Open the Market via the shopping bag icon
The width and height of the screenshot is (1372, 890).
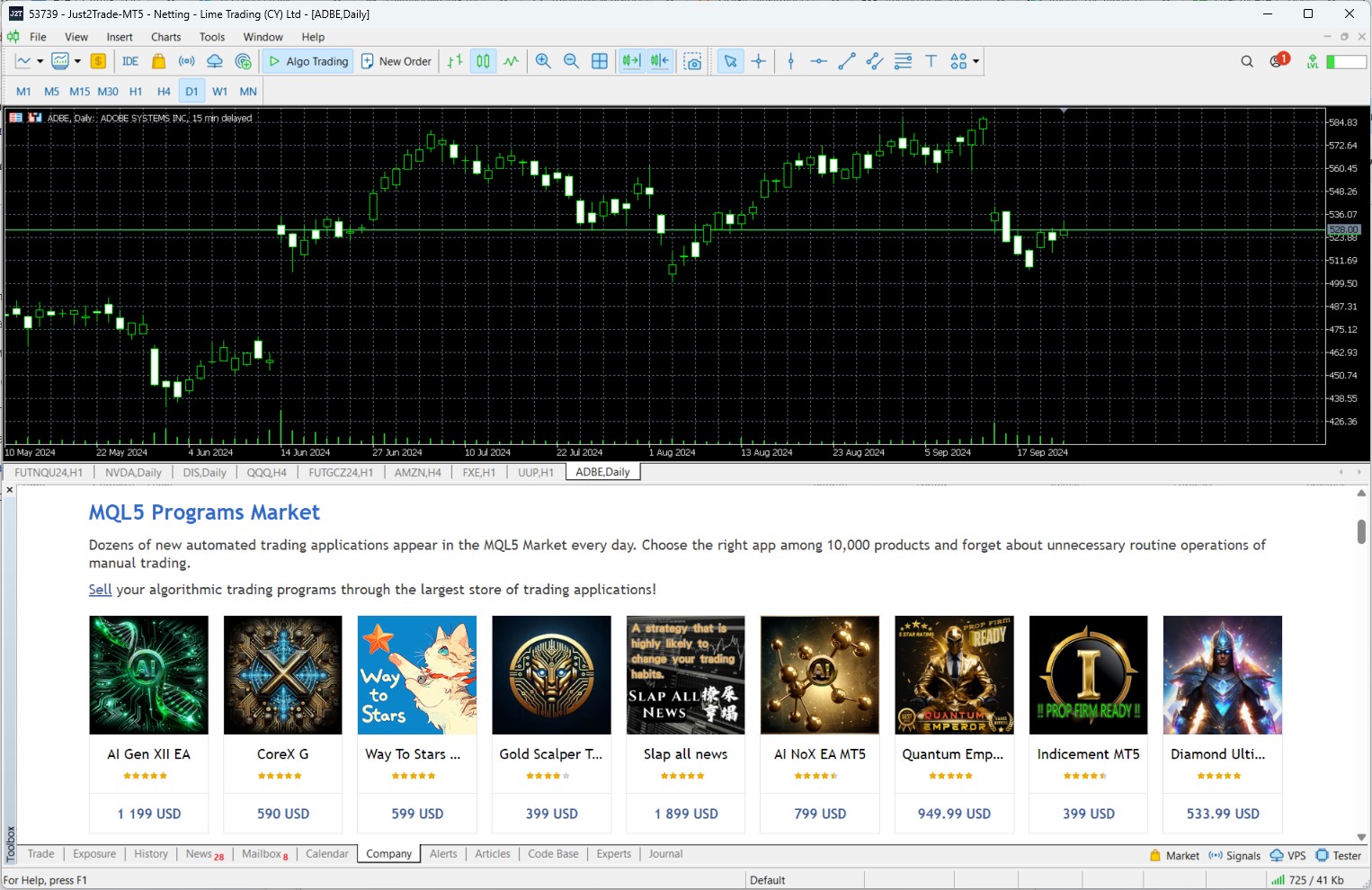158,60
